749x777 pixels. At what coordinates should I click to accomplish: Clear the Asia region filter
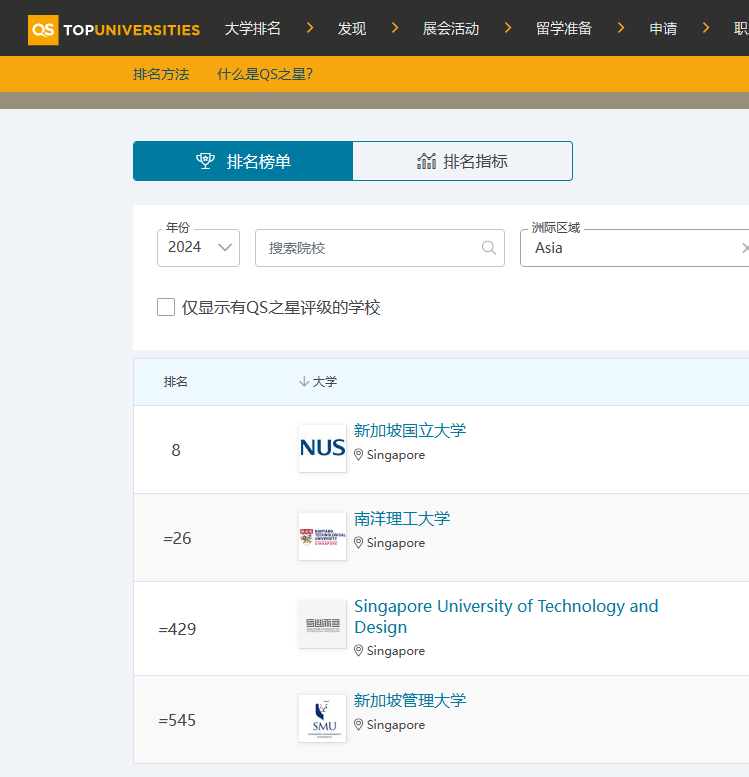coord(745,248)
